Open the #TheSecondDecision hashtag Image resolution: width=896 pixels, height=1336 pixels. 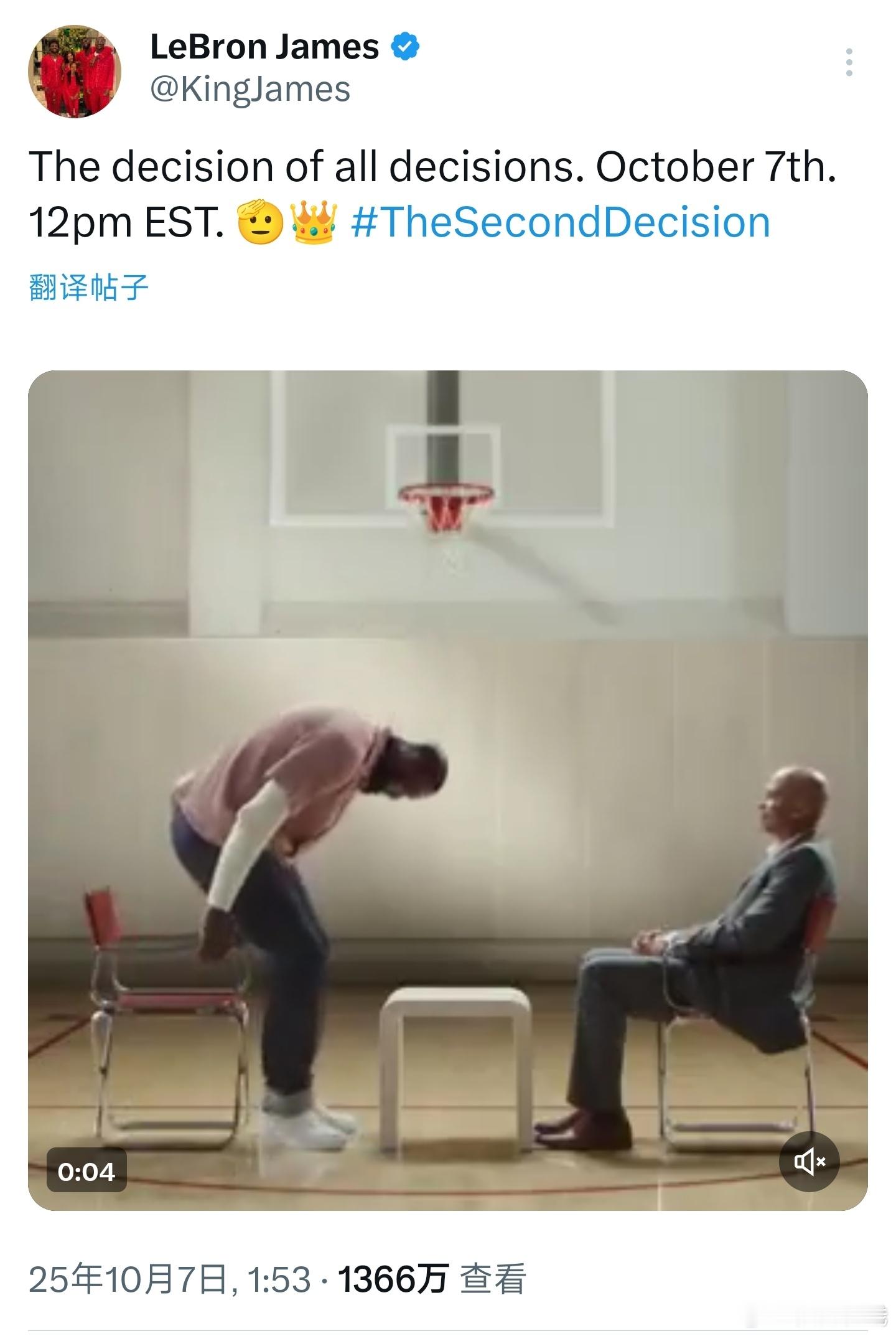pyautogui.click(x=561, y=222)
